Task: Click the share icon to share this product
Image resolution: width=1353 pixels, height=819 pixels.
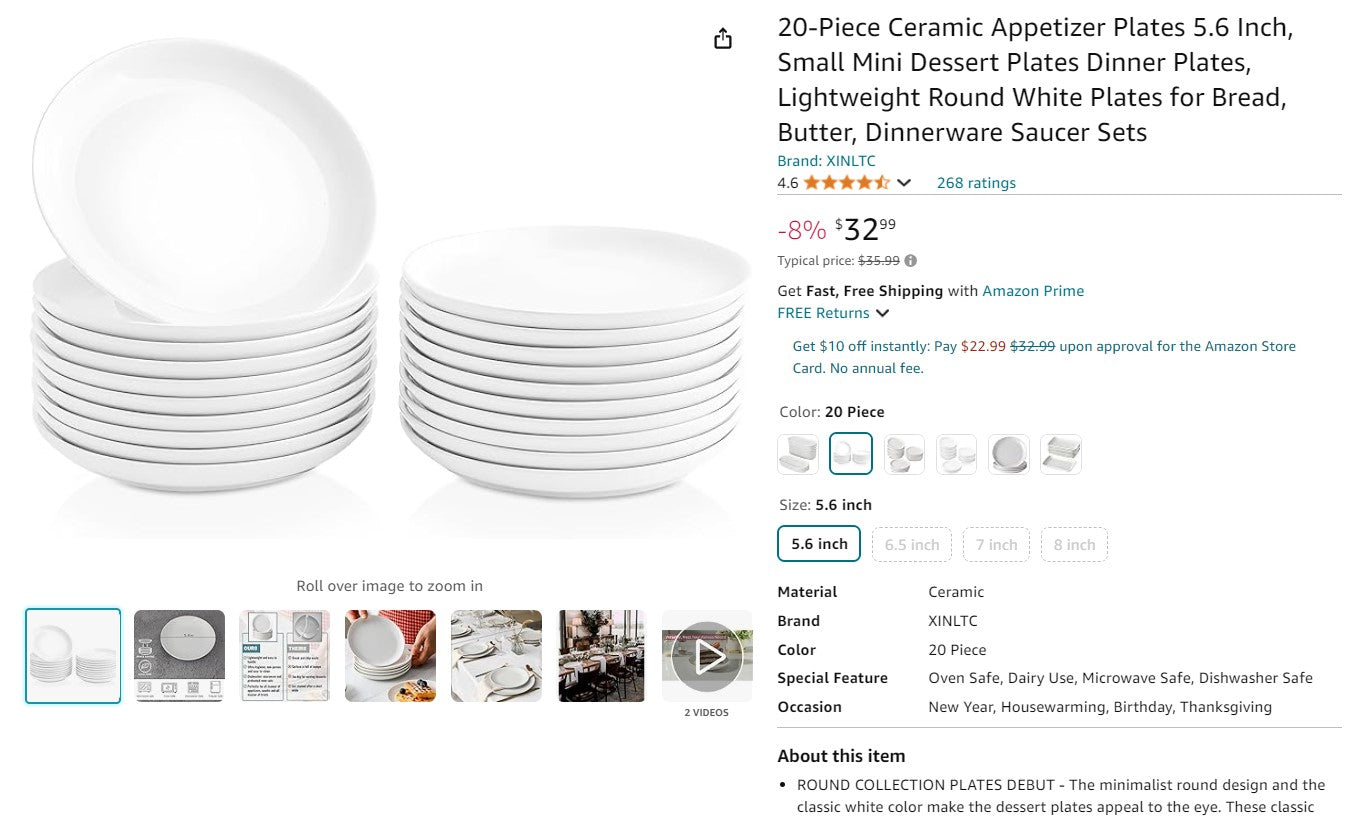Action: pyautogui.click(x=722, y=37)
